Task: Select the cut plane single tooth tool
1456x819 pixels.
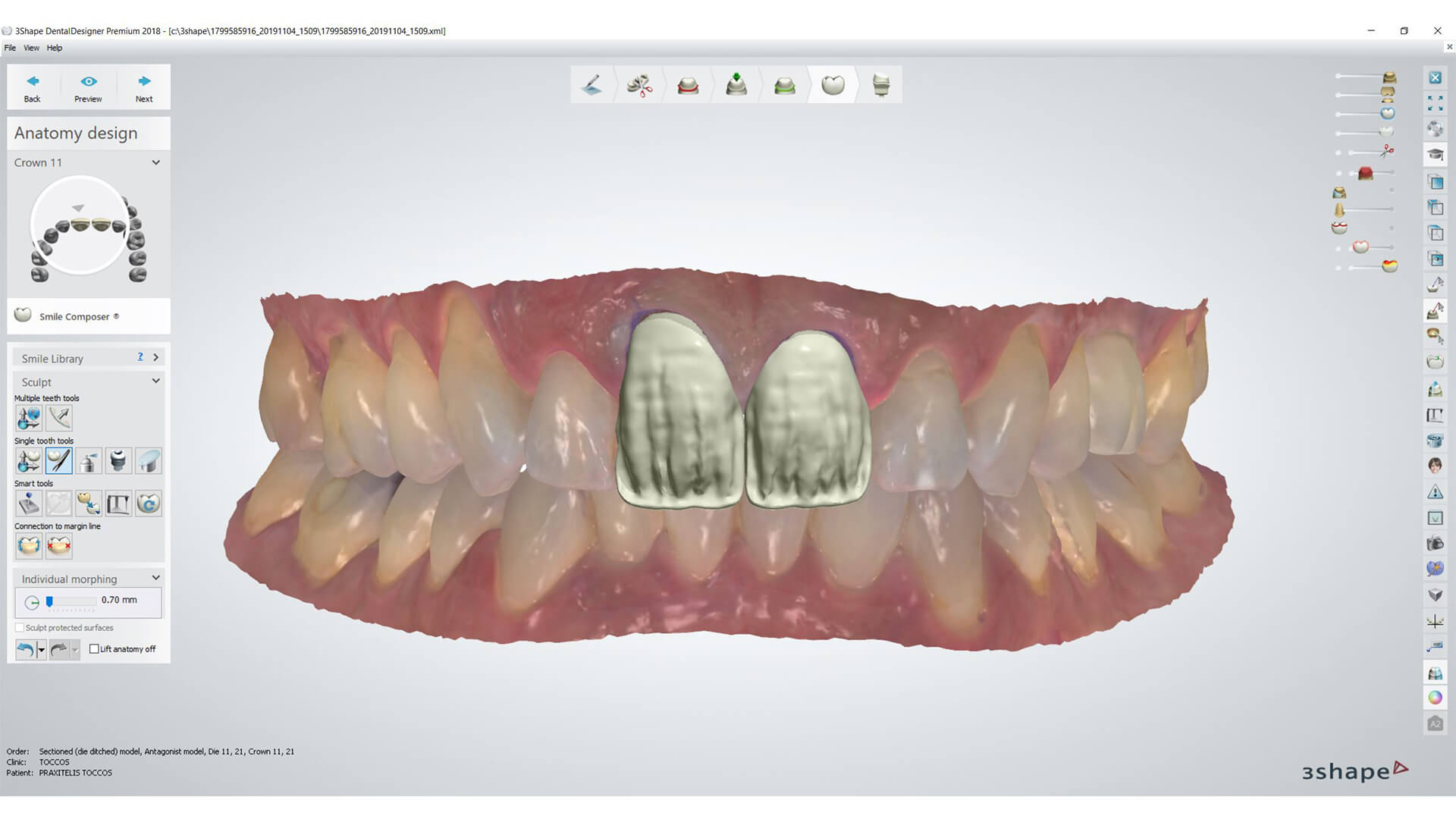Action: 149,460
